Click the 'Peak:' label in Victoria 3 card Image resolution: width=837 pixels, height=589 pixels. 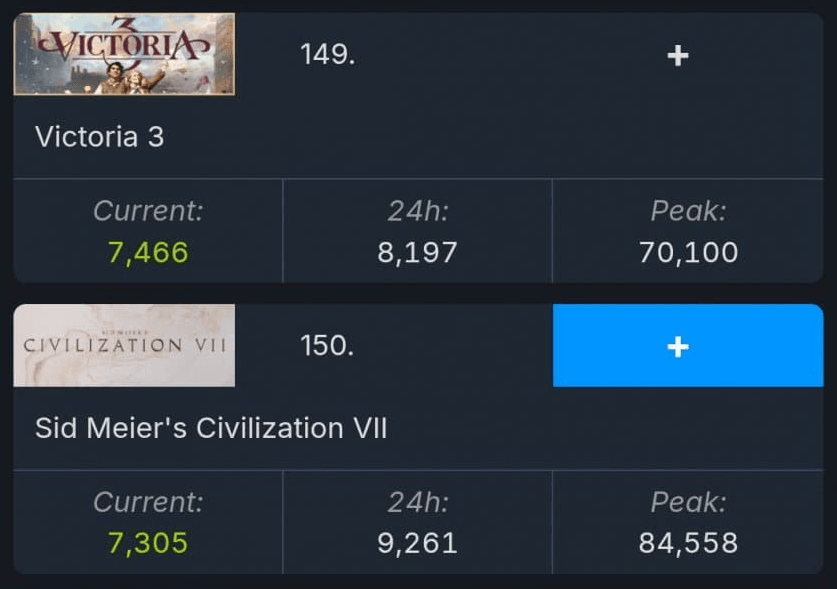[688, 211]
